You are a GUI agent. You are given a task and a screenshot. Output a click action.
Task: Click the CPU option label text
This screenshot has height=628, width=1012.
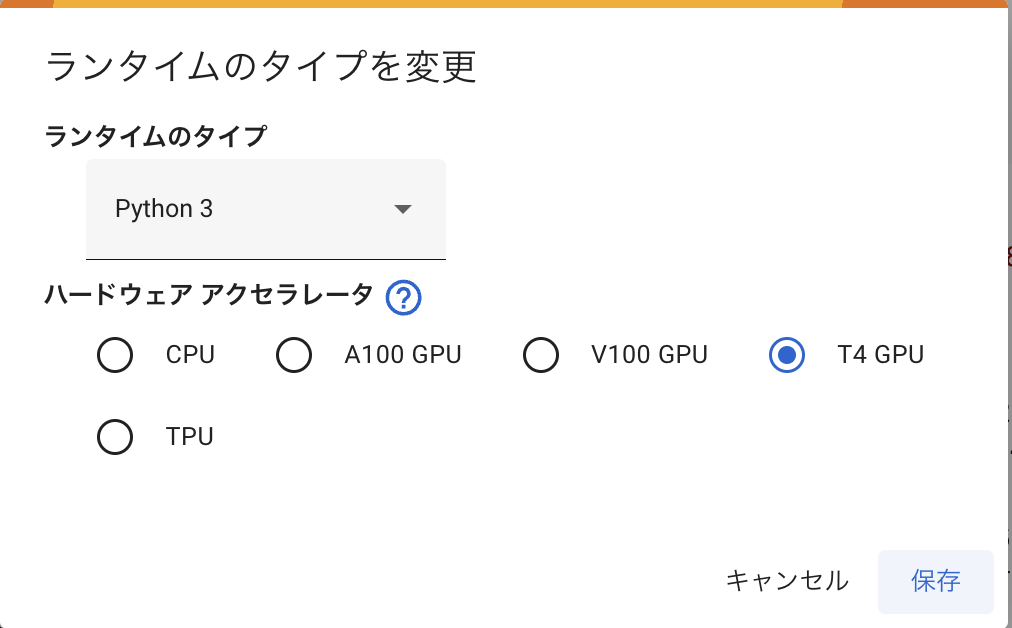190,355
